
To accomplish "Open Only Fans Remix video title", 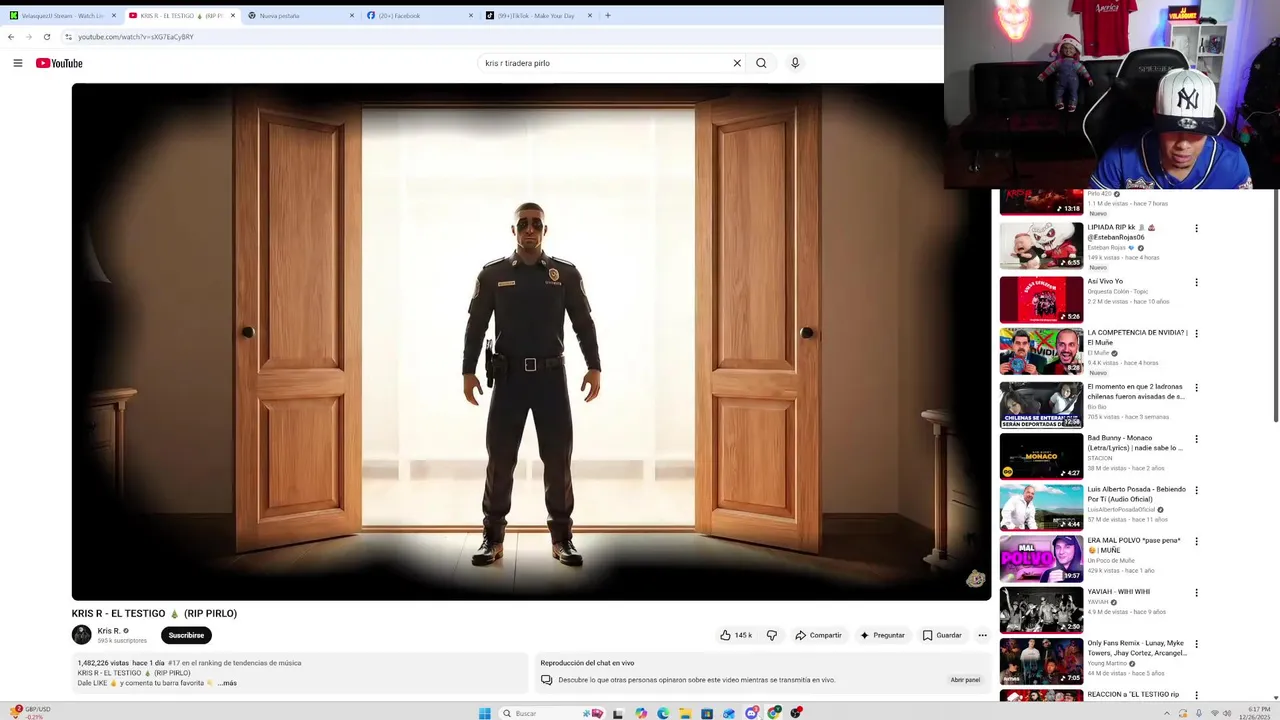I will [x=1137, y=648].
